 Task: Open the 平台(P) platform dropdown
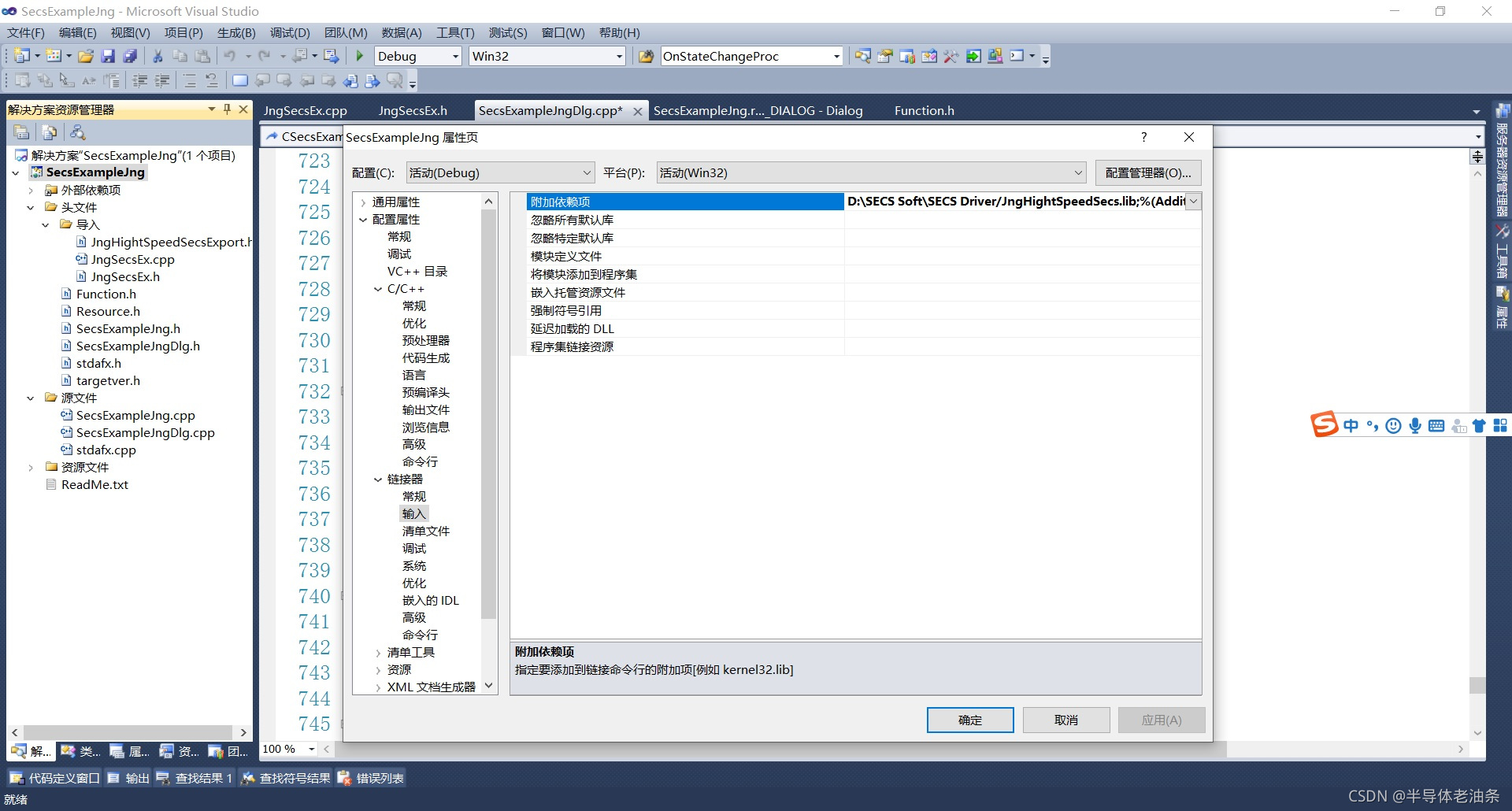pos(871,172)
